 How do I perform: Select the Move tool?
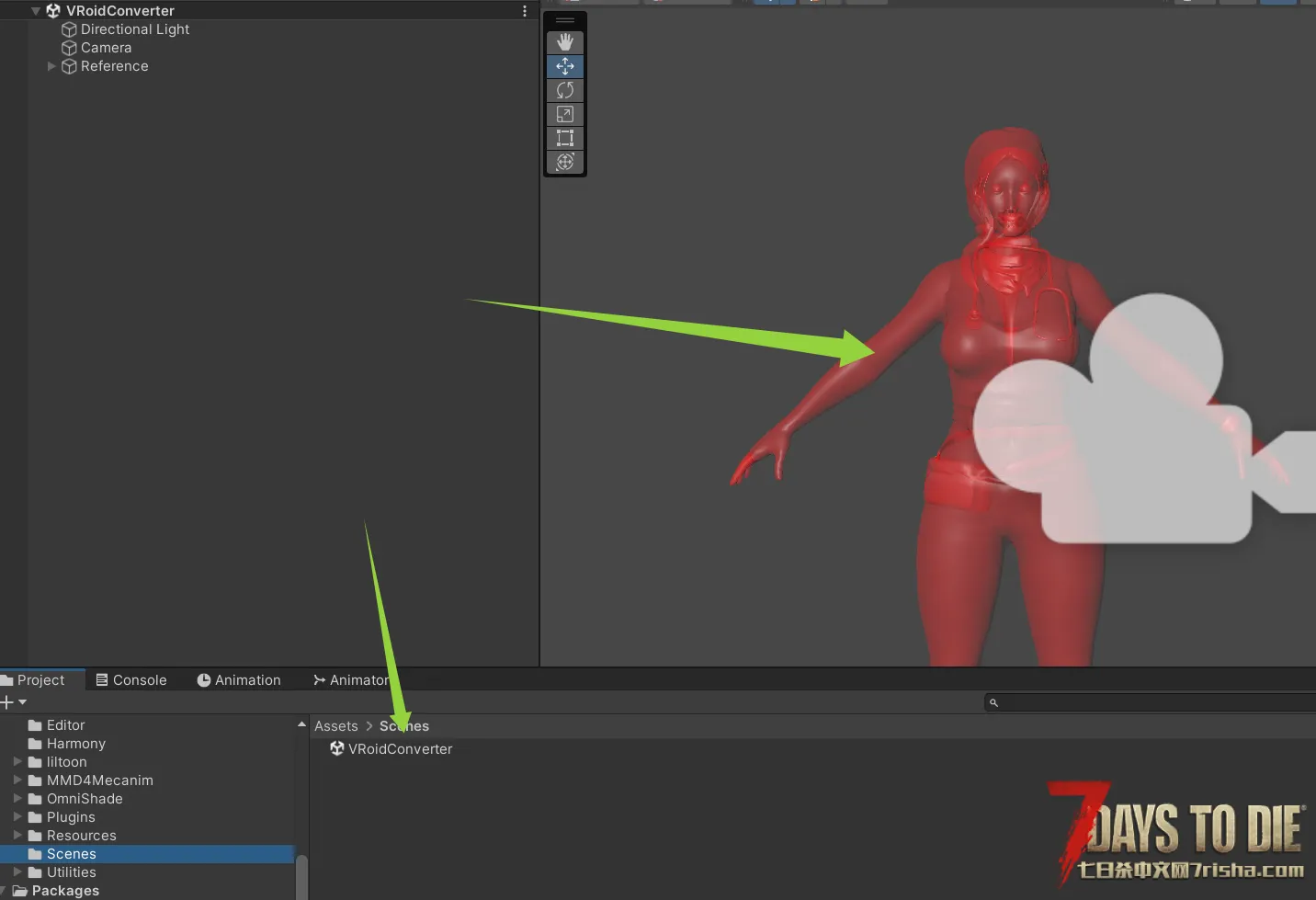565,66
